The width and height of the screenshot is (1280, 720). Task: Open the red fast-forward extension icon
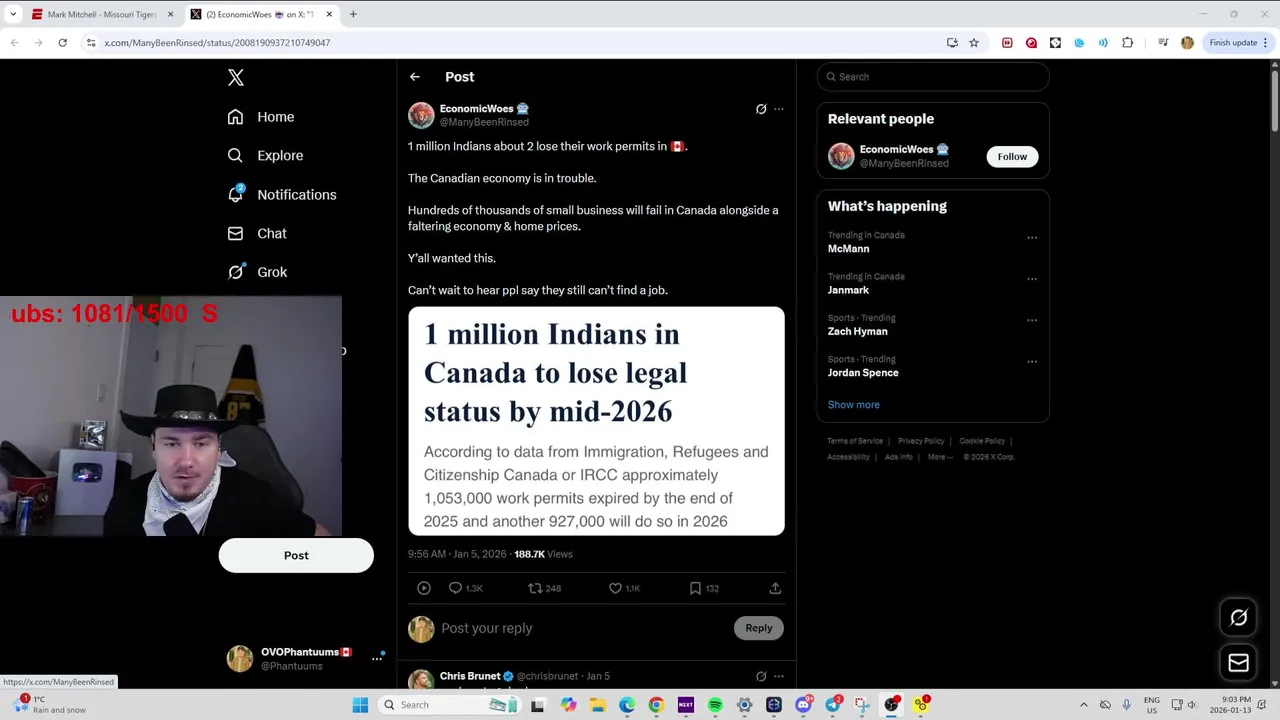point(1007,43)
